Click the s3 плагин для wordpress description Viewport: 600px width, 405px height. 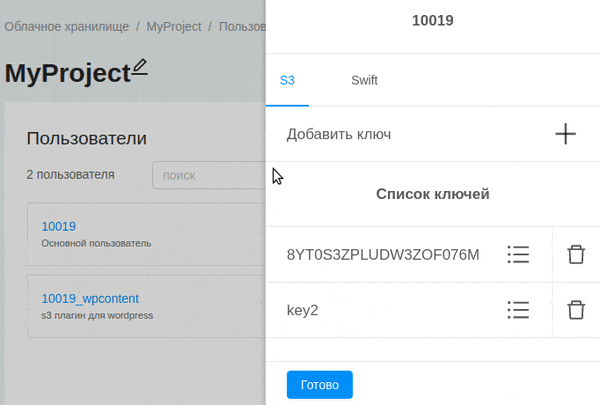pos(97,315)
